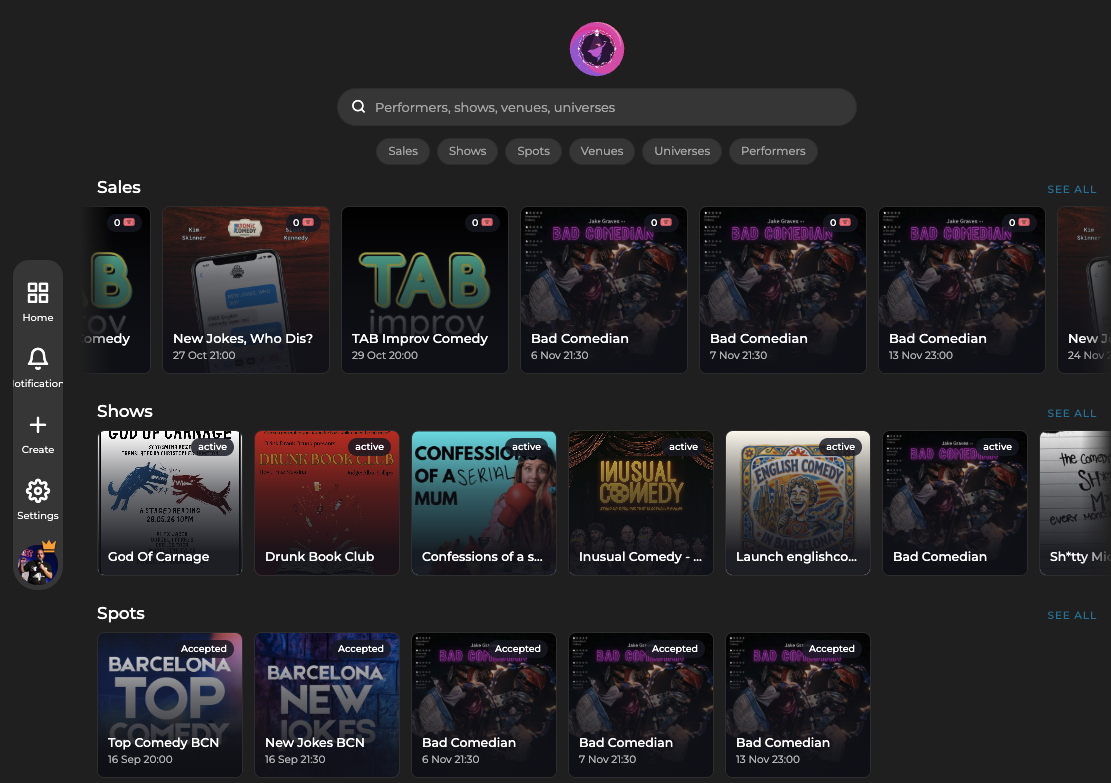Filter results by Performers chip
The width and height of the screenshot is (1111, 783).
pos(773,151)
